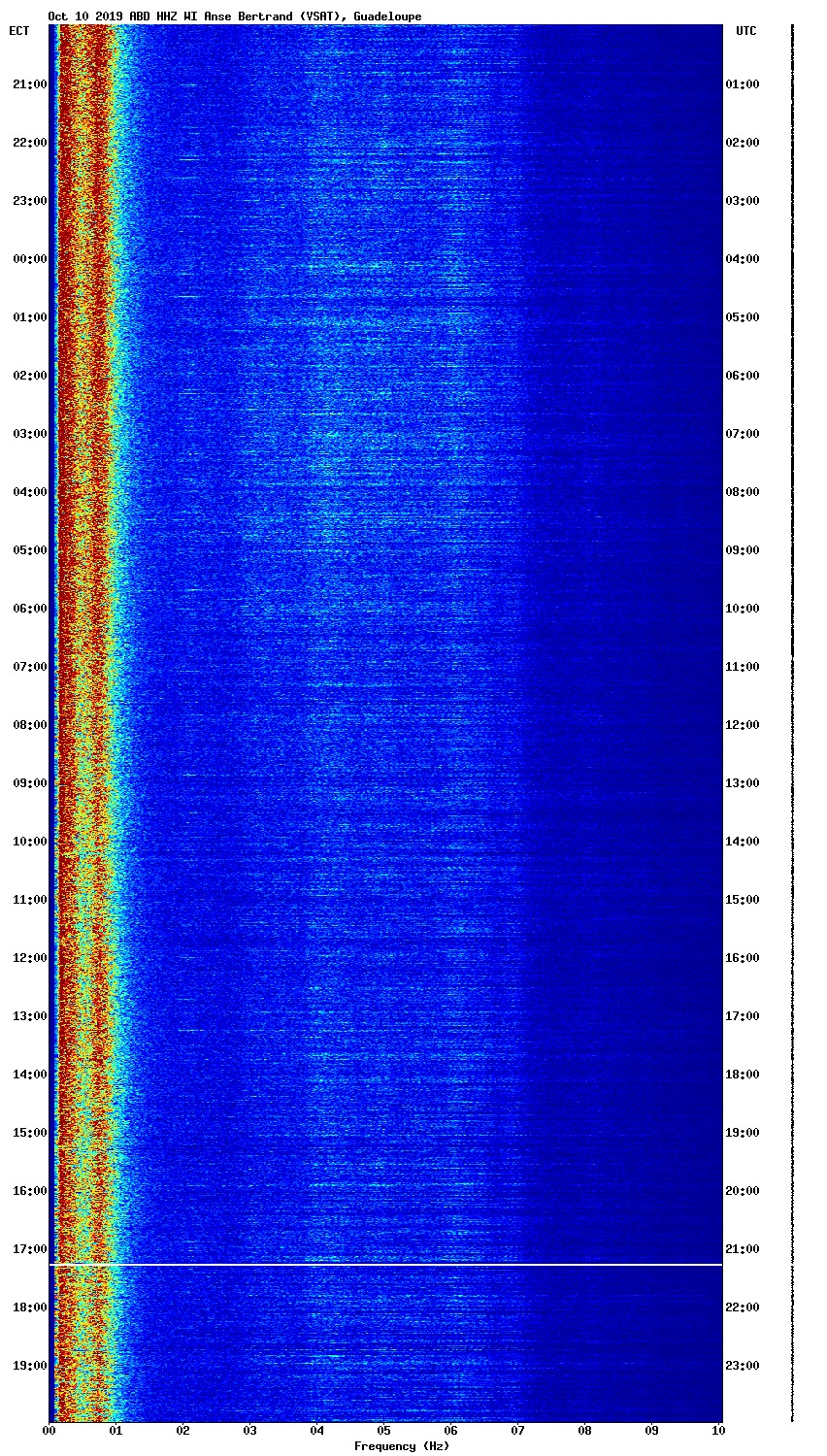
Task: Click the 08:00 UTC time label
Action: click(x=743, y=492)
